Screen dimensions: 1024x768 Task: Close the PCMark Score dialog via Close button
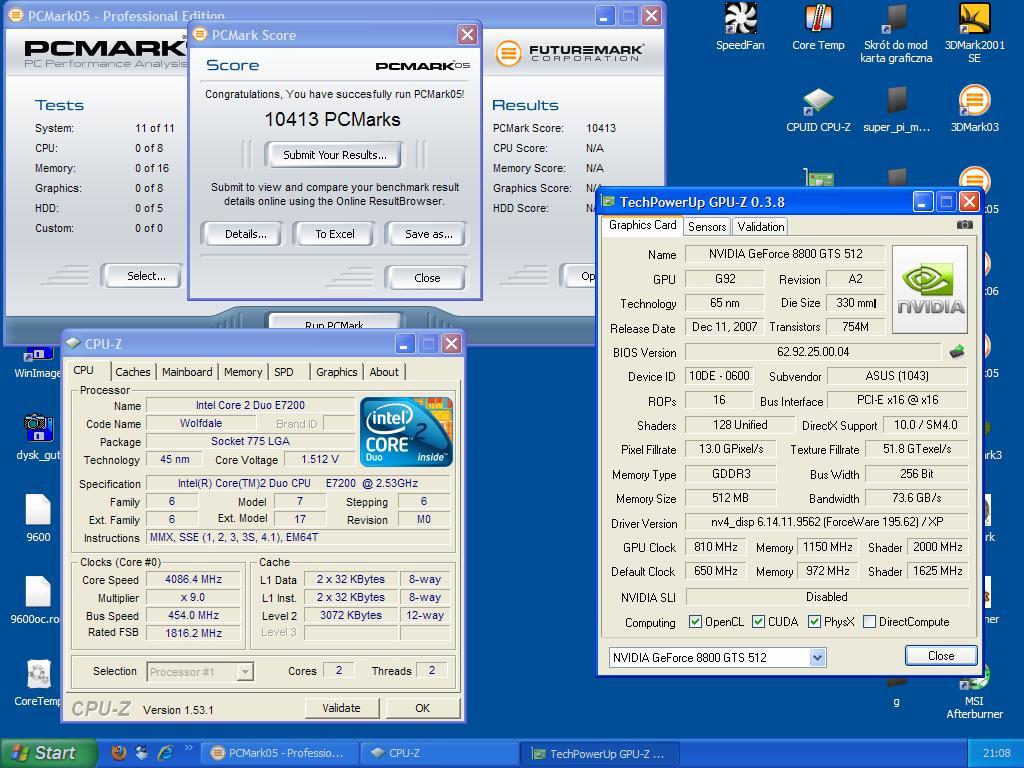pos(427,278)
